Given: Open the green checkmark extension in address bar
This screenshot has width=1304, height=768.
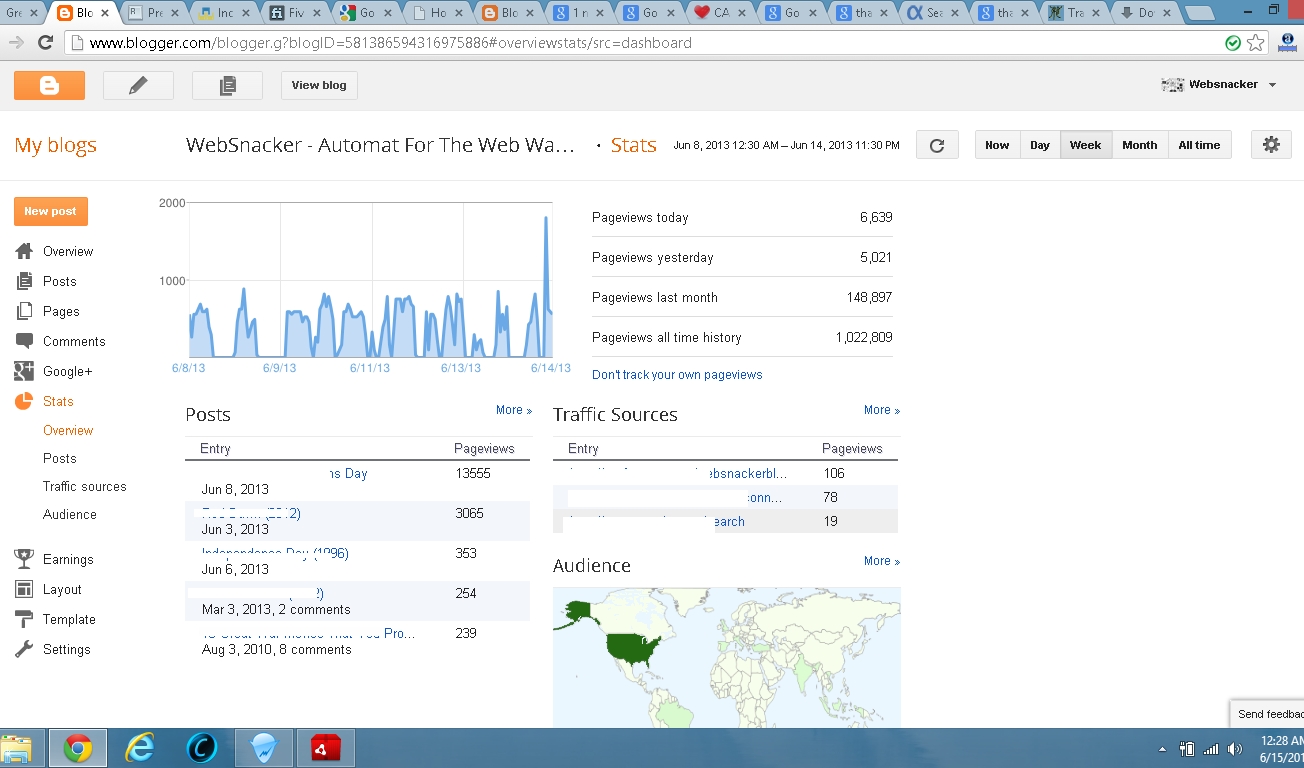Looking at the screenshot, I should pos(1234,43).
